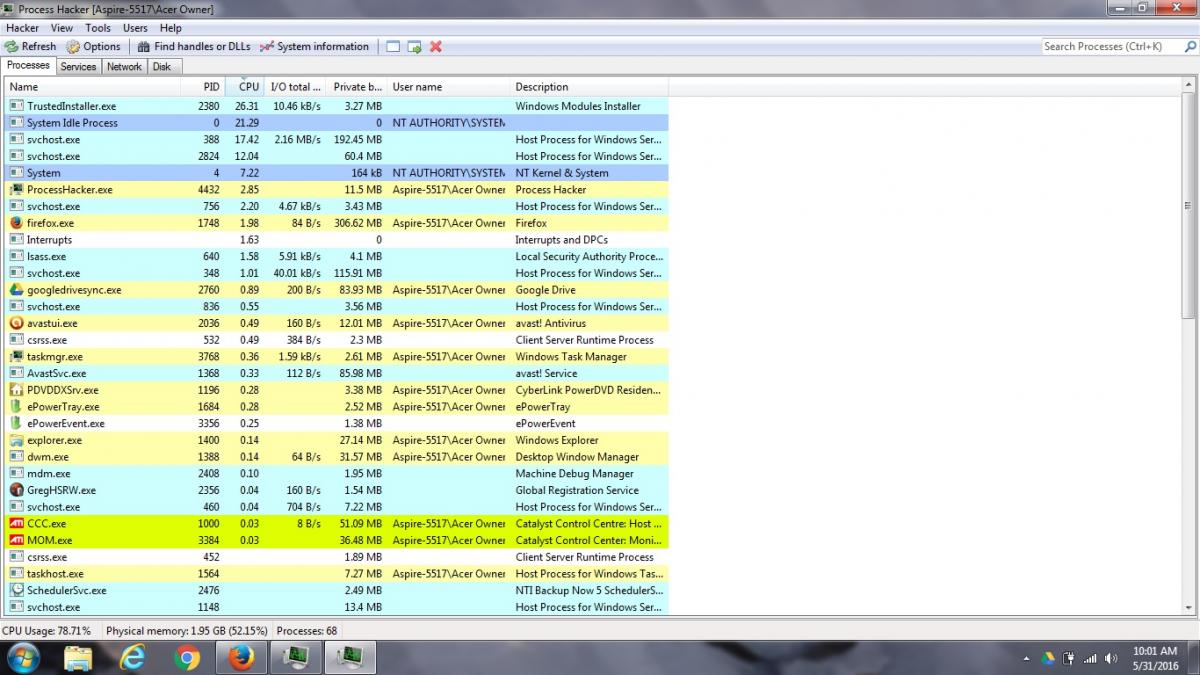Open the Hacker menu

point(23,28)
